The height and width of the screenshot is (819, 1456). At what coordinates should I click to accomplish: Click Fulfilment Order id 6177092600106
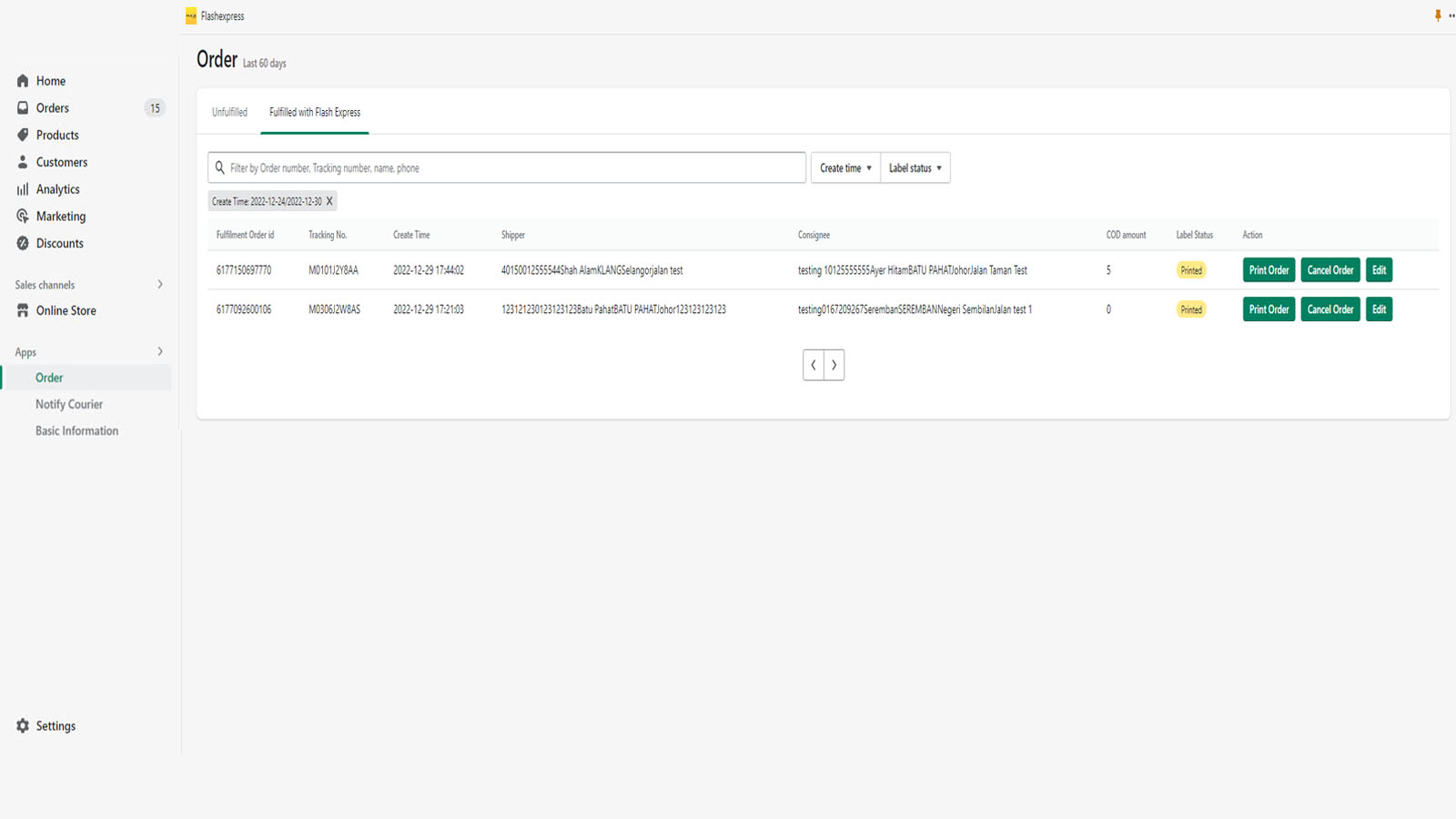coord(244,309)
